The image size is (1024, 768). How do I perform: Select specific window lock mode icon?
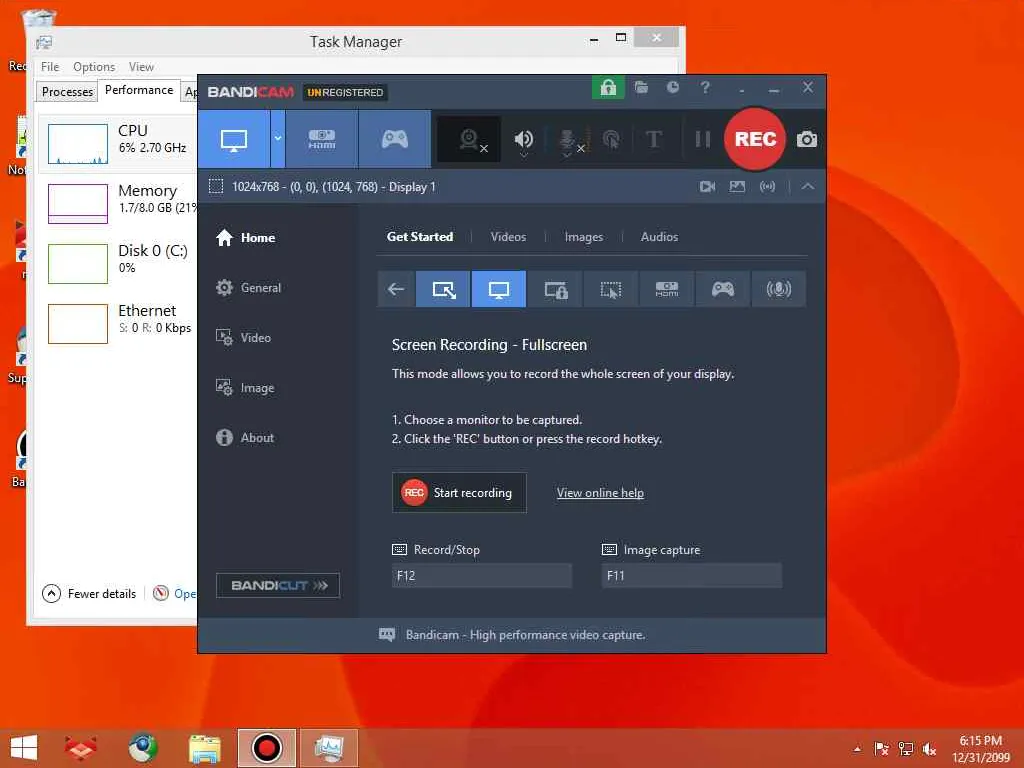[x=555, y=289]
